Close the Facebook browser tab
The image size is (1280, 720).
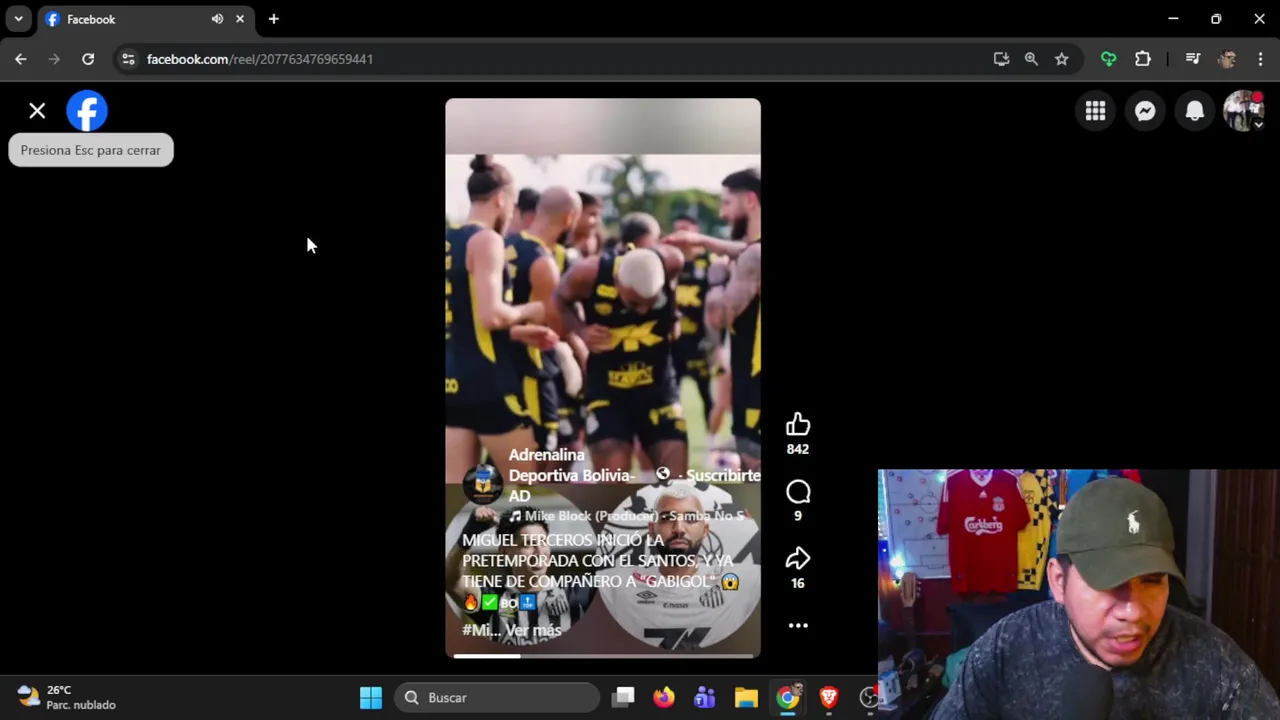240,19
